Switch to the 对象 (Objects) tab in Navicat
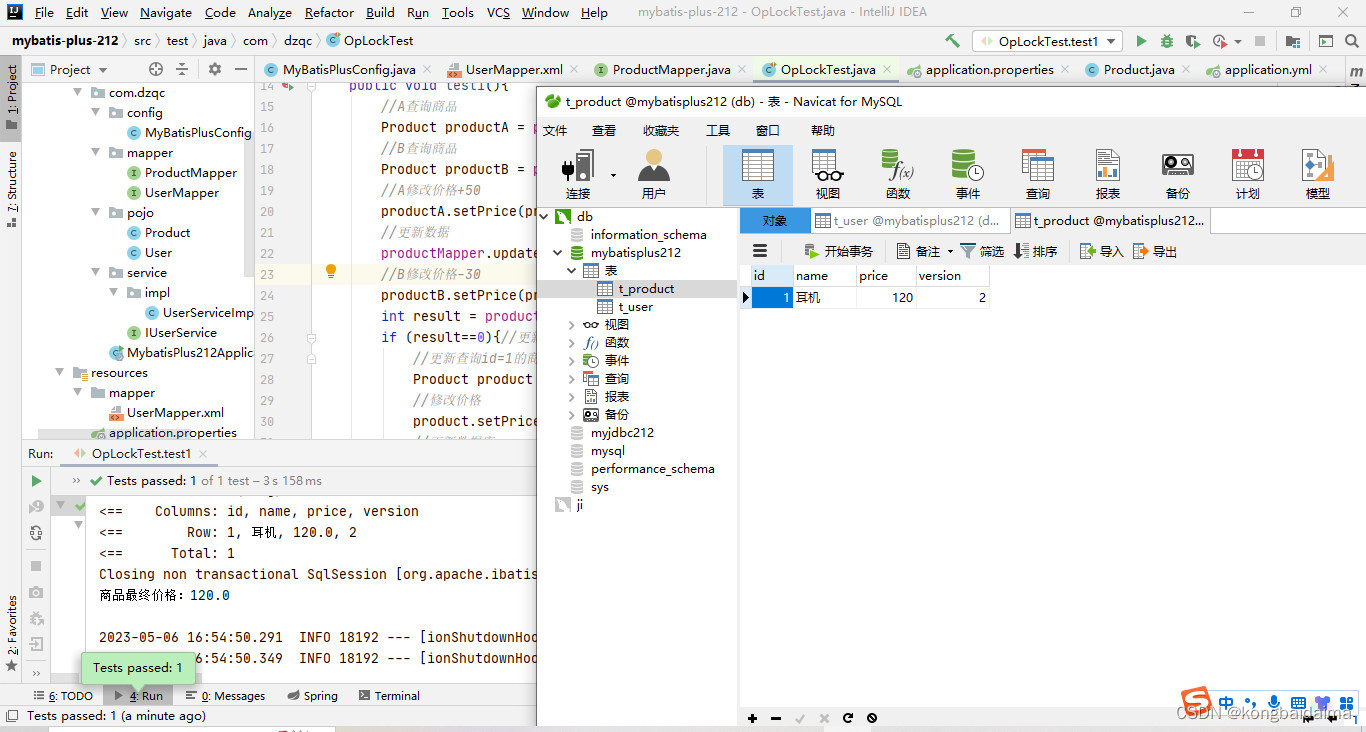The width and height of the screenshot is (1366, 732). (x=775, y=221)
